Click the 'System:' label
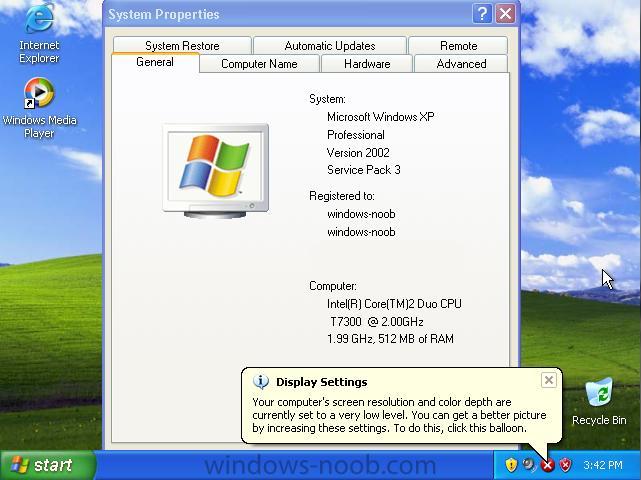Screen dimensions: 641x480 (x=327, y=99)
